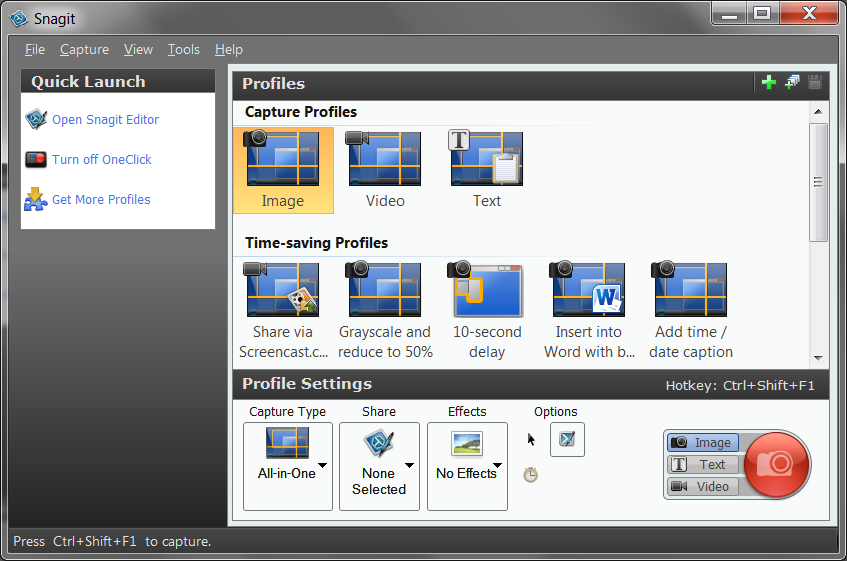Click Turn off OneClick link
This screenshot has width=847, height=561.
tap(102, 159)
